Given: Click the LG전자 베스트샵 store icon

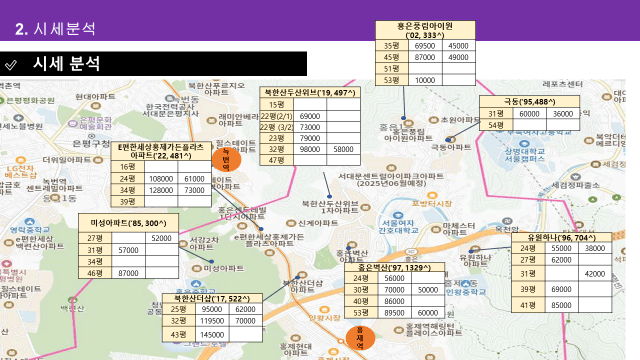Looking at the screenshot, I should [x=20, y=160].
